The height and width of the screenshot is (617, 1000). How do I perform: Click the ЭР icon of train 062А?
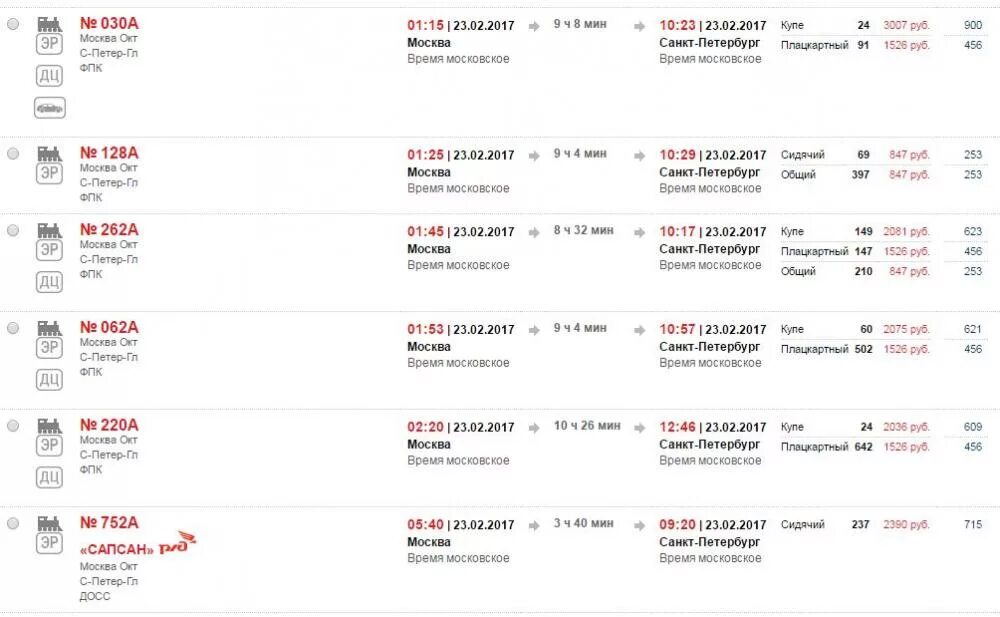pyautogui.click(x=49, y=348)
